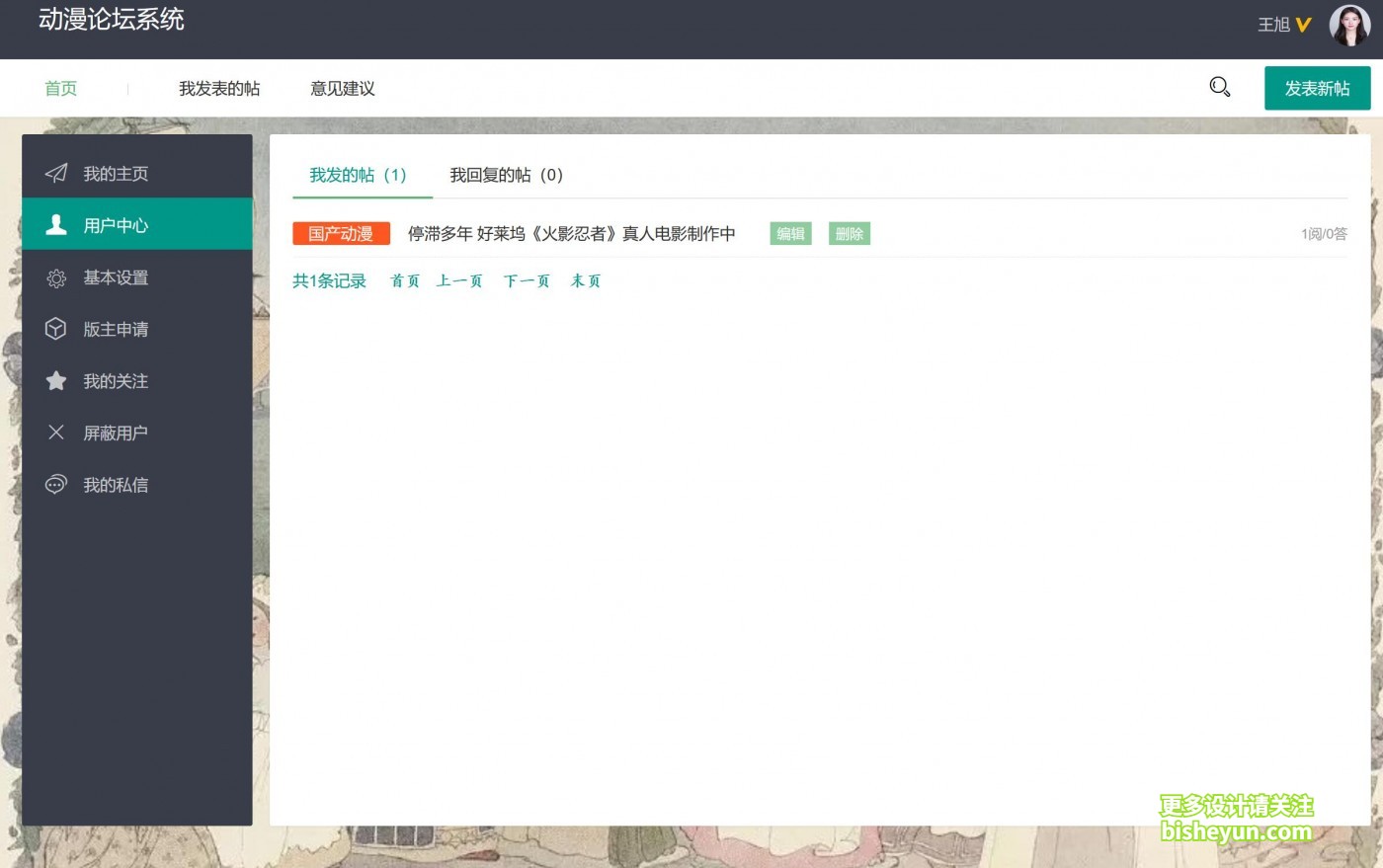Screen dimensions: 1383x868
Task: Click the 1阅/0答 post stats text
Action: [1324, 234]
